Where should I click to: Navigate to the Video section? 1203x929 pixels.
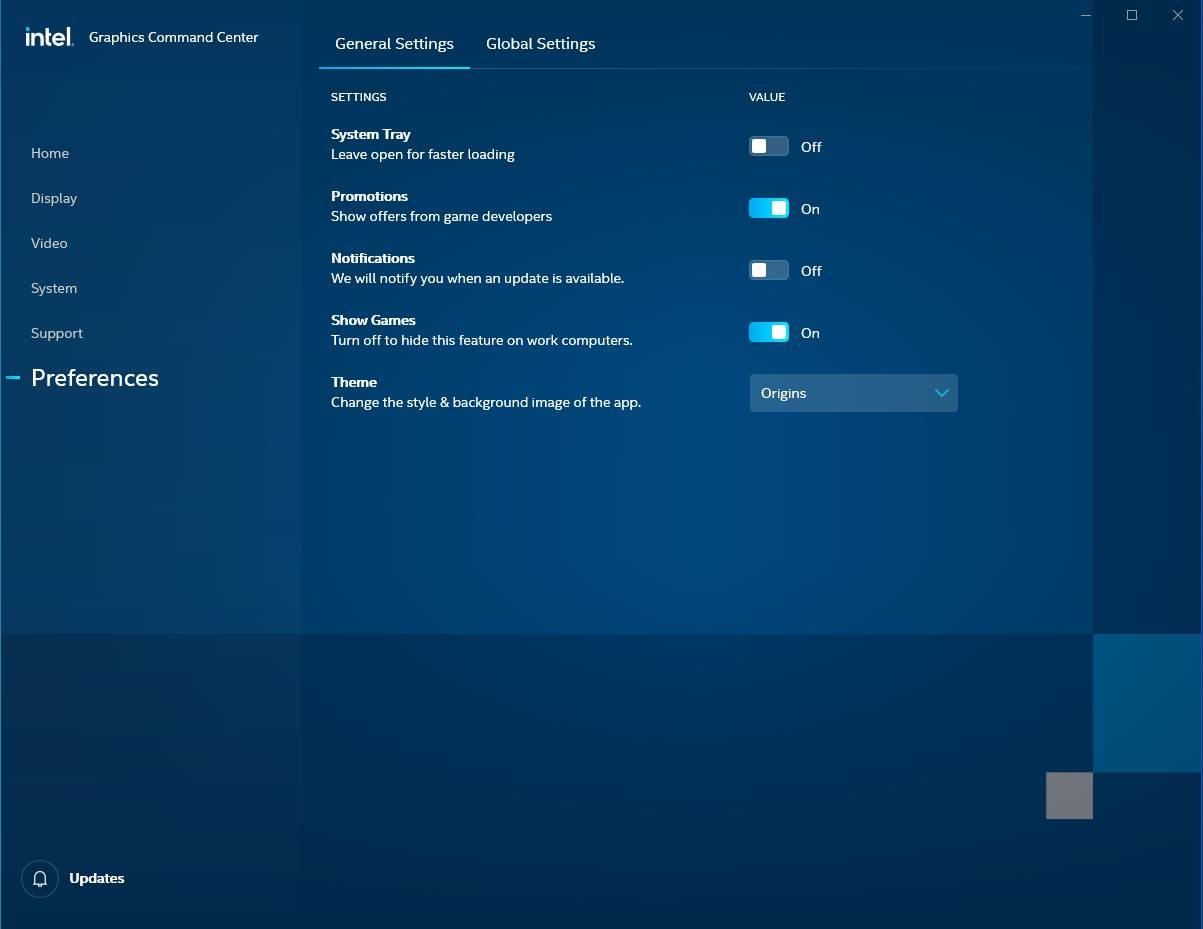tap(49, 243)
